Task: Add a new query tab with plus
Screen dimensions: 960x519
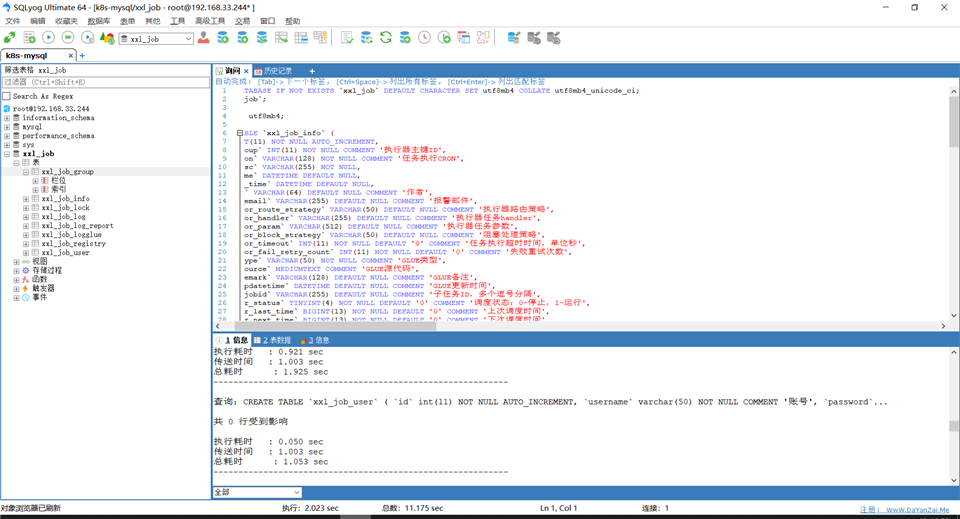Action: [x=312, y=71]
